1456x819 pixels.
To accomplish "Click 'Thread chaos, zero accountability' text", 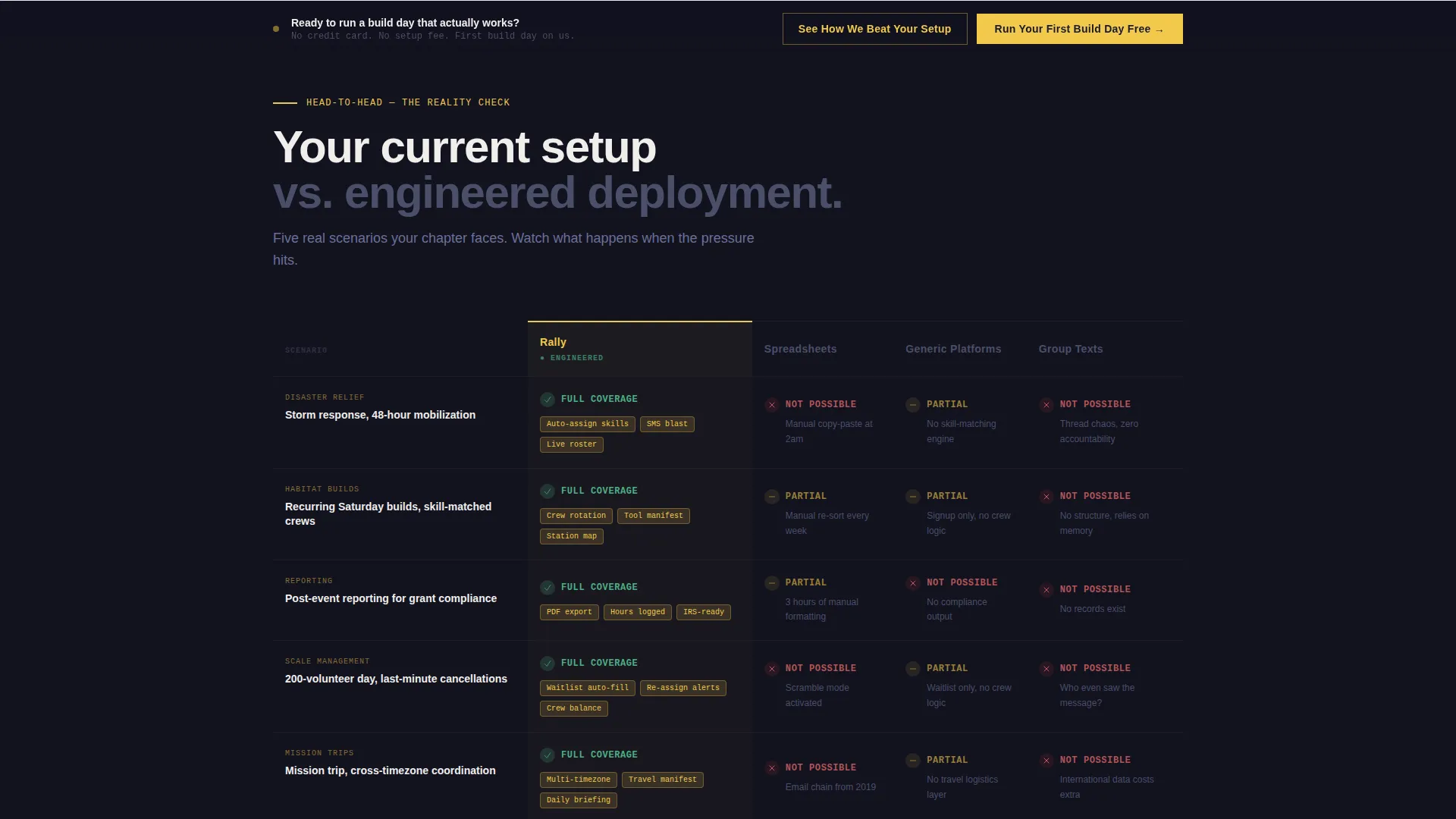I will point(1099,431).
